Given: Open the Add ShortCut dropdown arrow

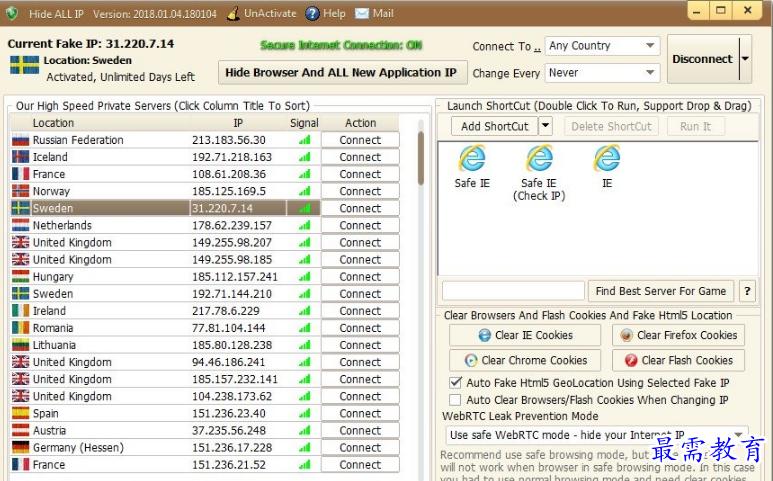Looking at the screenshot, I should [545, 126].
